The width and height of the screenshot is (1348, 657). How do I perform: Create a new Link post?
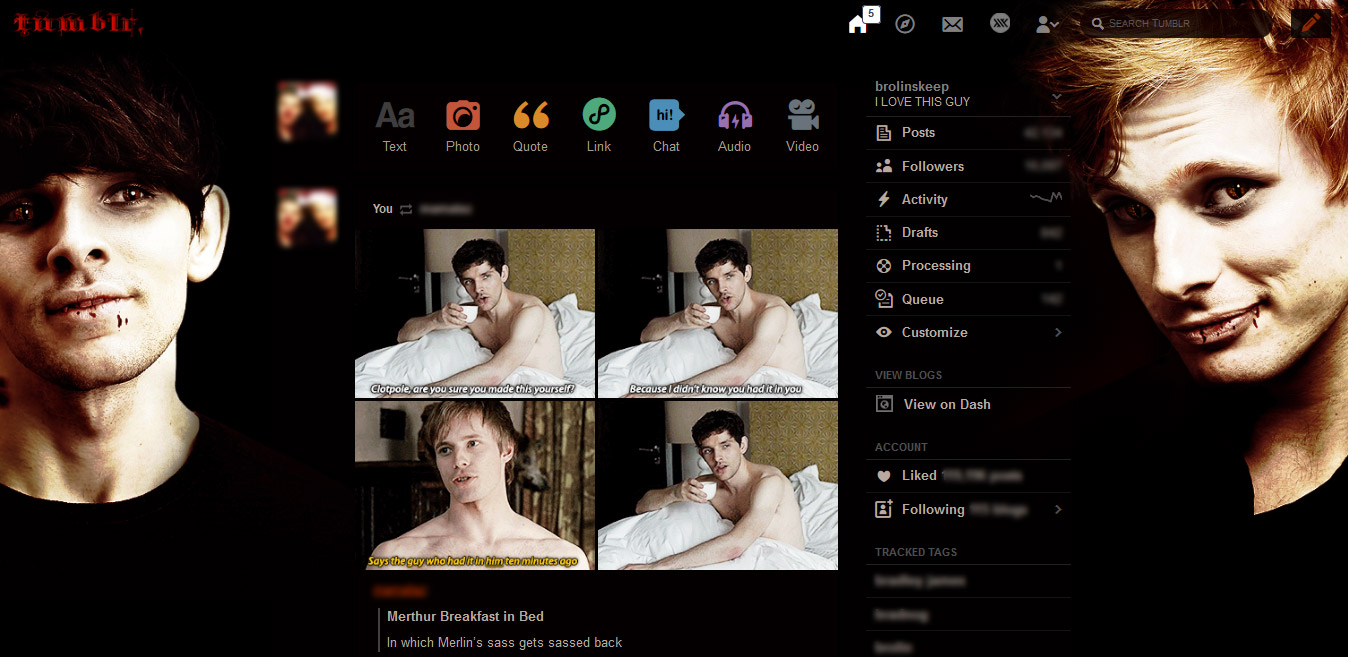coord(599,125)
